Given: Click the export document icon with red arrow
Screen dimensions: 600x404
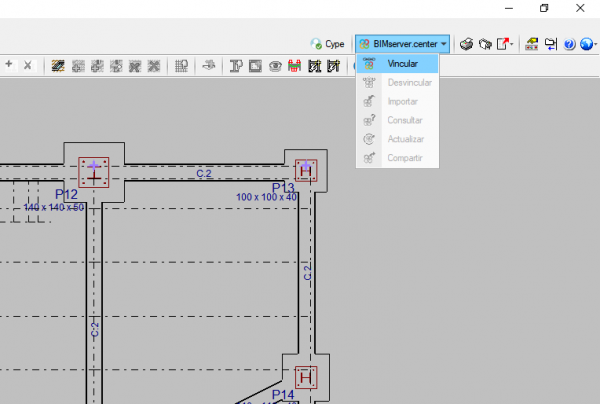Looking at the screenshot, I should [x=503, y=44].
